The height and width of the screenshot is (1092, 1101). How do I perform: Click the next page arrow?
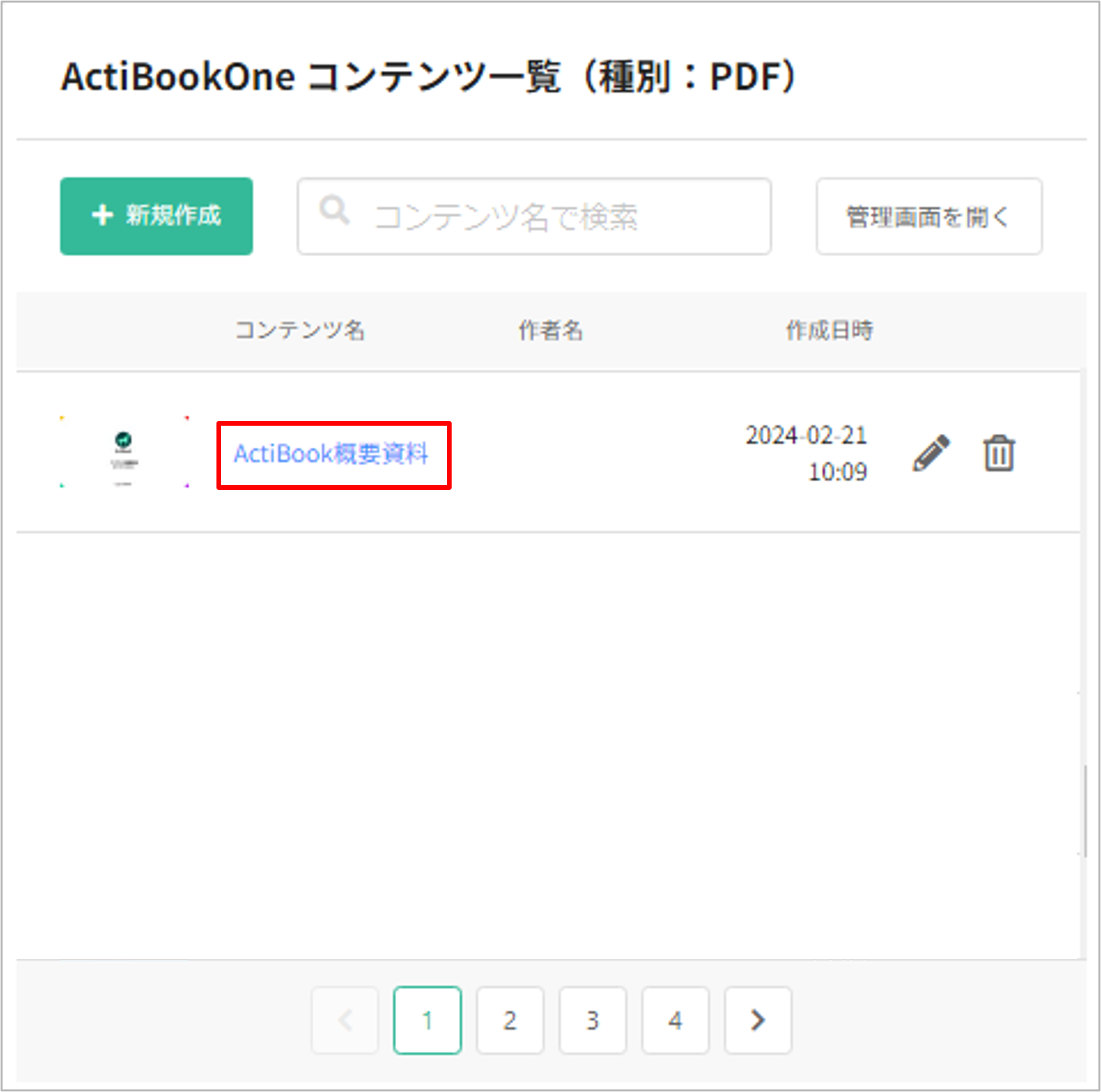(x=758, y=1020)
